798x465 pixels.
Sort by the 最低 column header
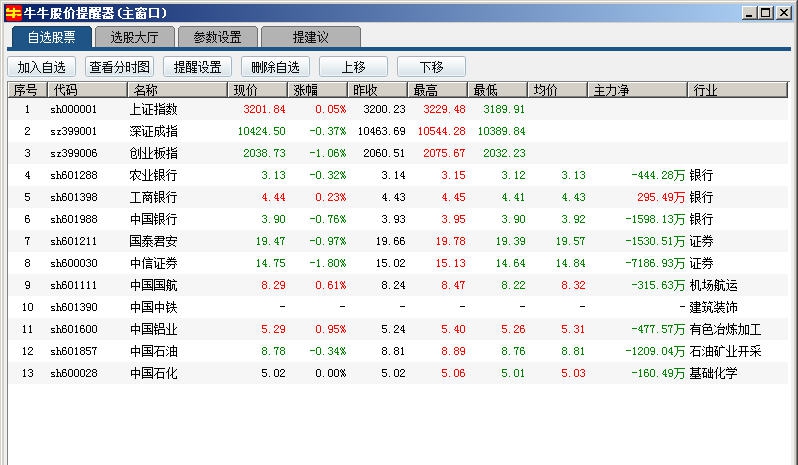tap(497, 90)
